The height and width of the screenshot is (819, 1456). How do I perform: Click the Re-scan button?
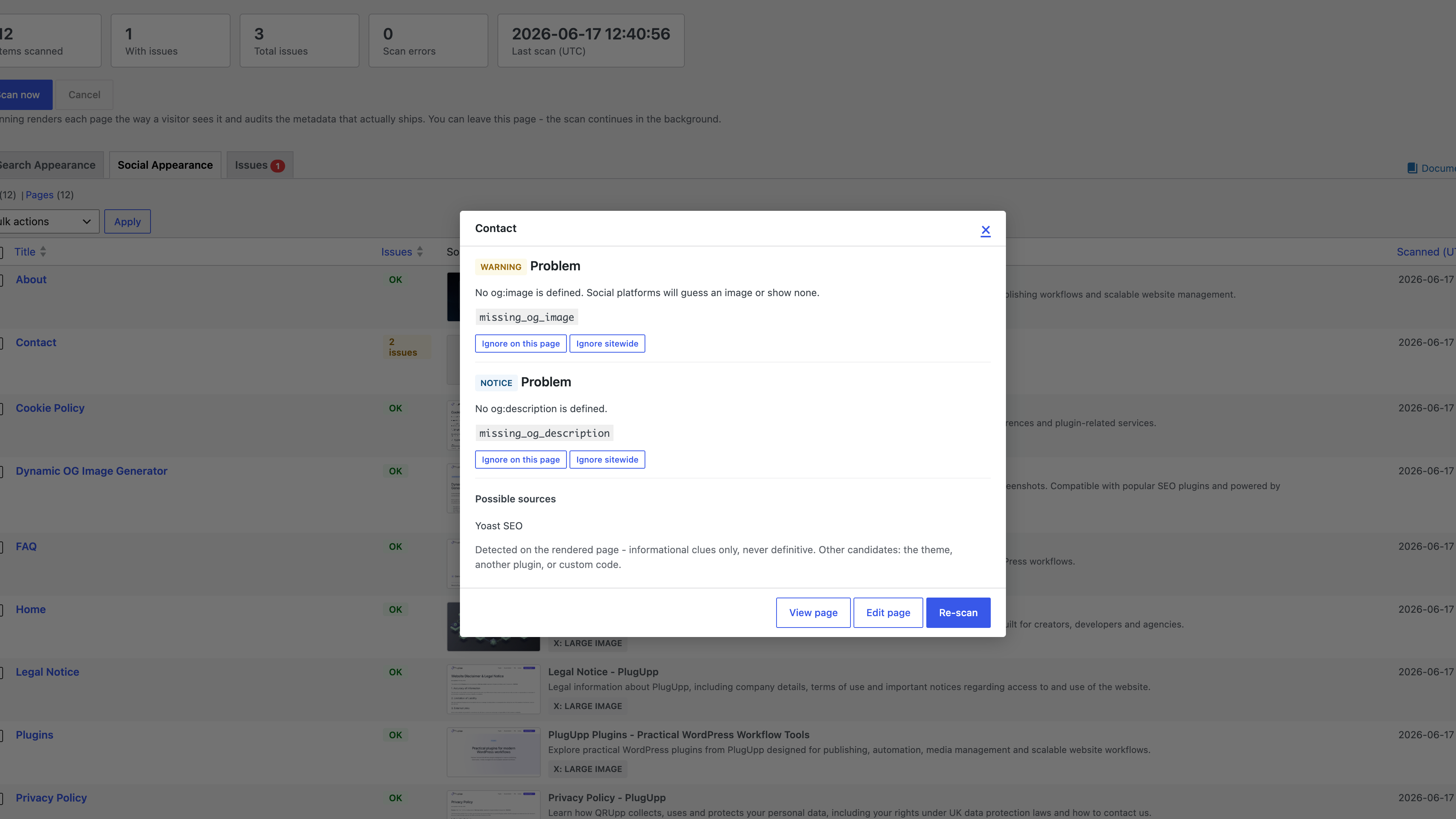click(958, 613)
